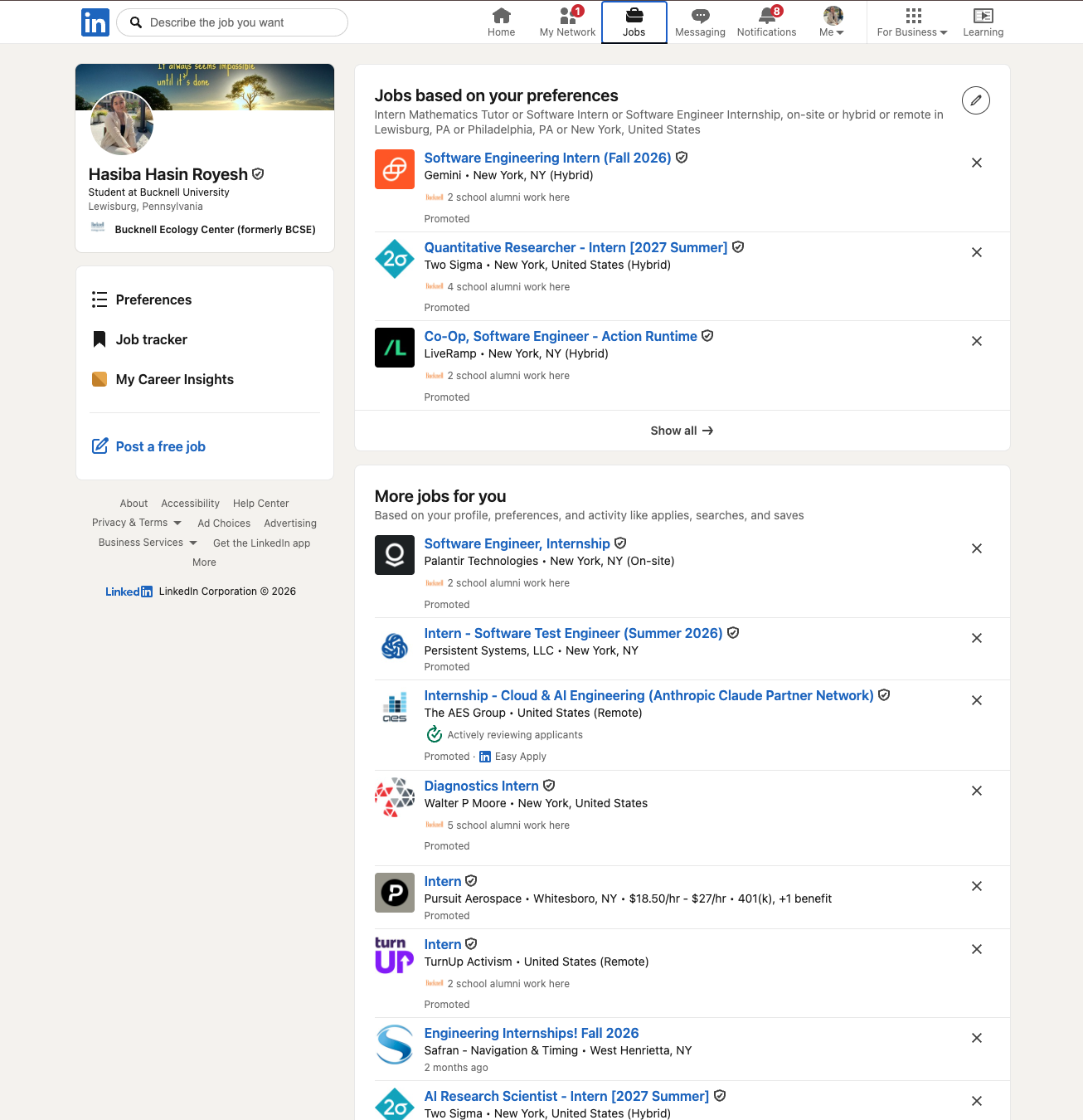Open Software Engineer, Internship Palantir listing
The image size is (1083, 1120).
click(x=517, y=543)
